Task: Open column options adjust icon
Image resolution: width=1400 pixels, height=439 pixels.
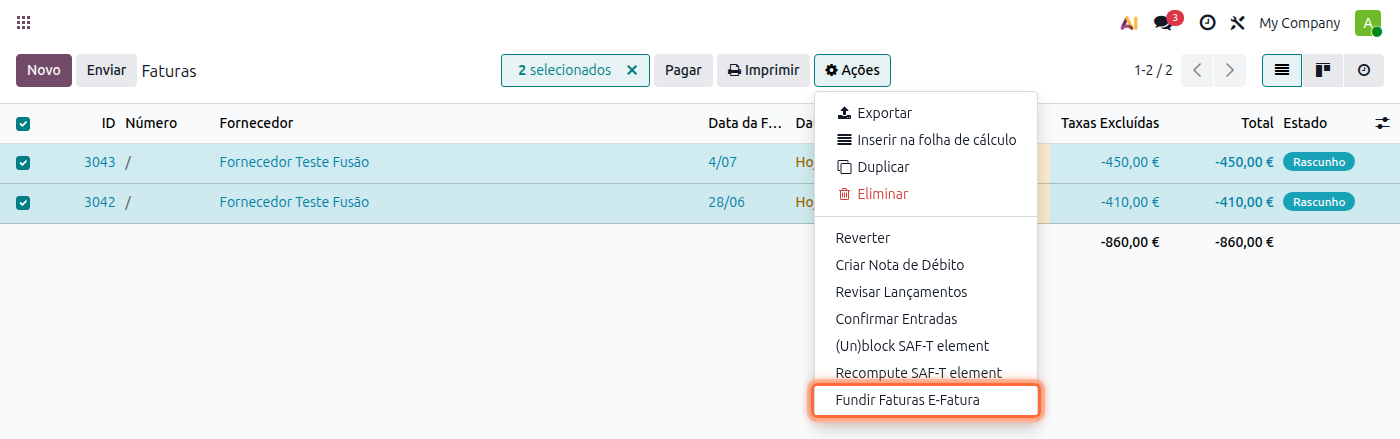Action: 1382,123
